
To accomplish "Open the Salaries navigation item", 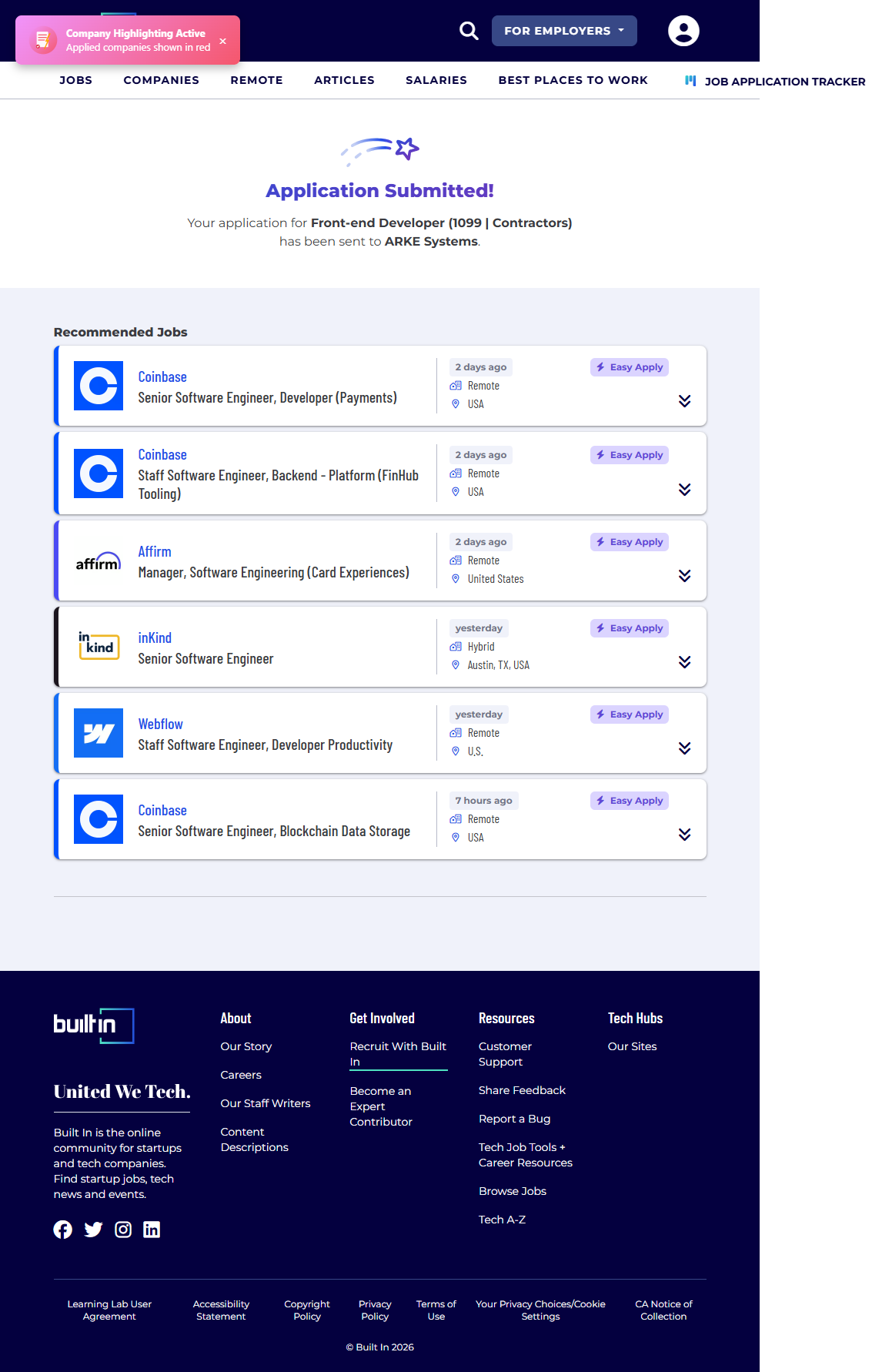I will click(436, 80).
